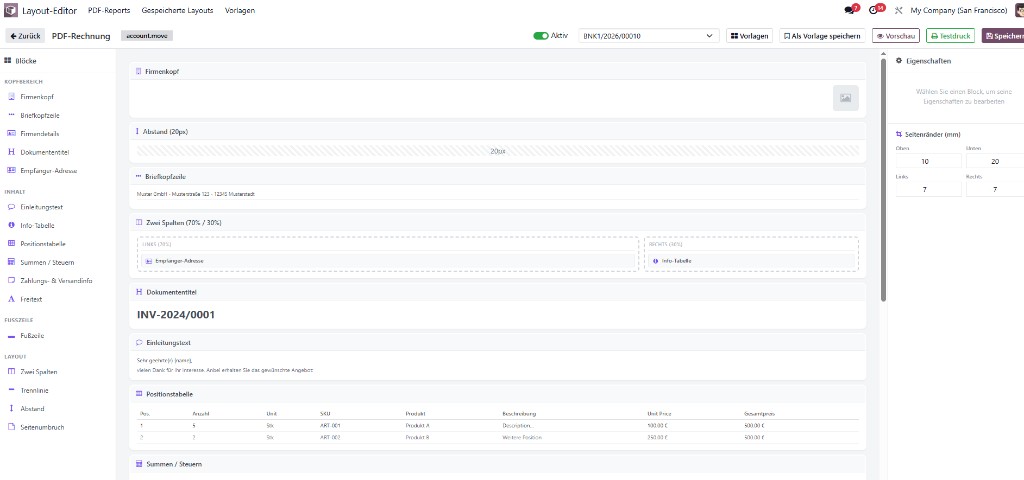Set the Unten margin field
1024x480 pixels.
[x=995, y=161]
